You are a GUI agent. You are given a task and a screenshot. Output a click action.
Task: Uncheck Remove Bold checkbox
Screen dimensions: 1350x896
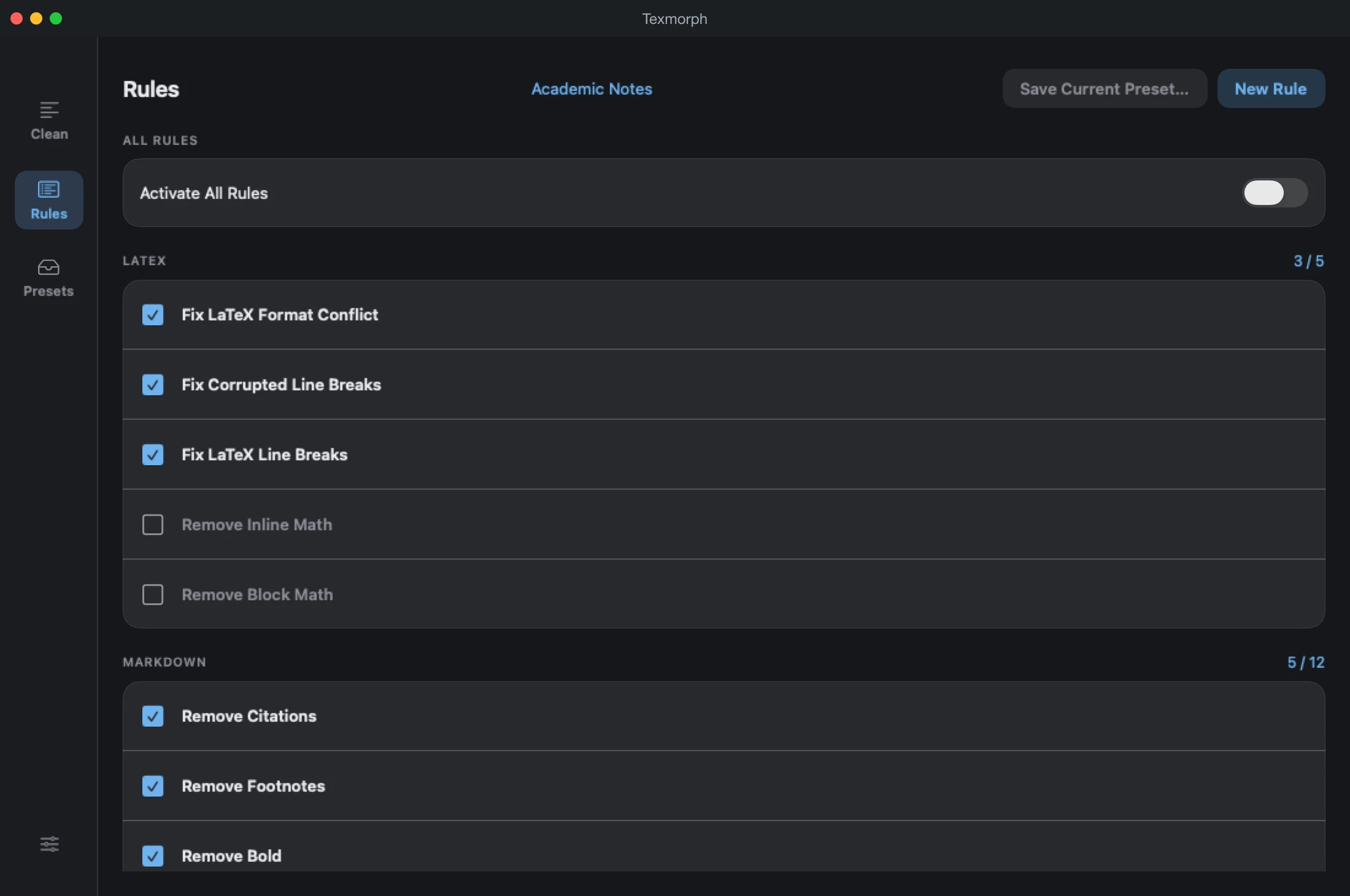(x=153, y=856)
